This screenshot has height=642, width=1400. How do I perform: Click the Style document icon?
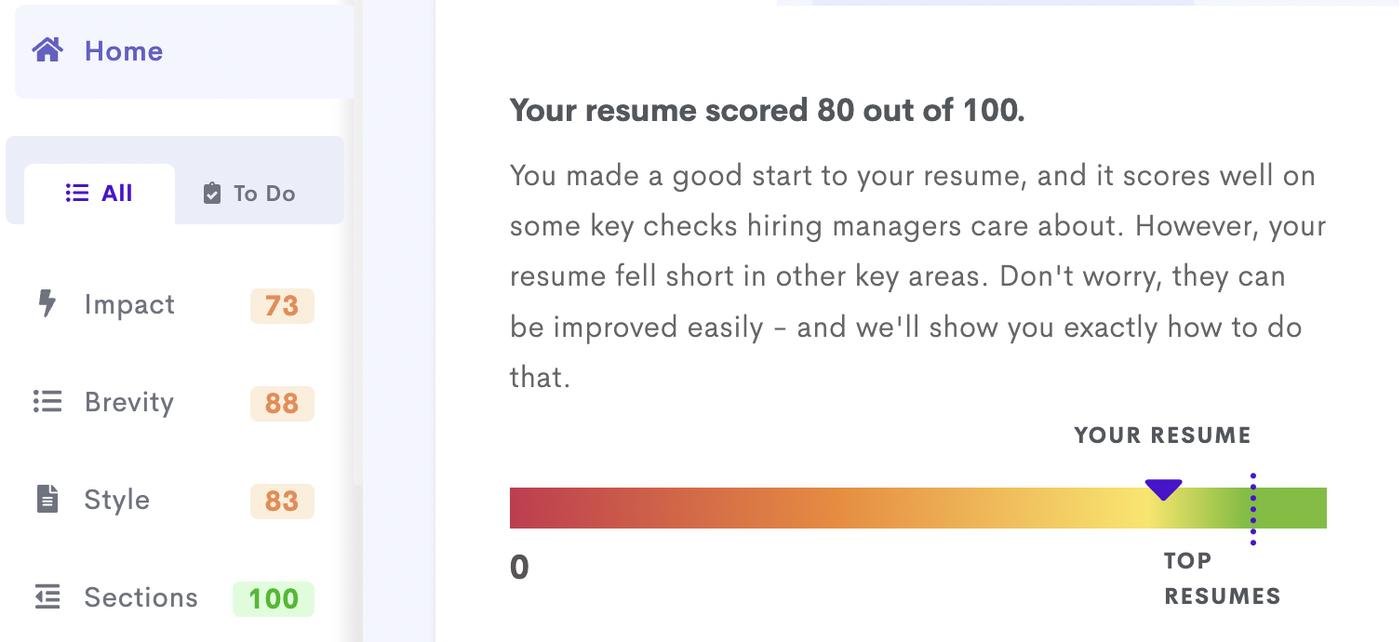[x=47, y=498]
